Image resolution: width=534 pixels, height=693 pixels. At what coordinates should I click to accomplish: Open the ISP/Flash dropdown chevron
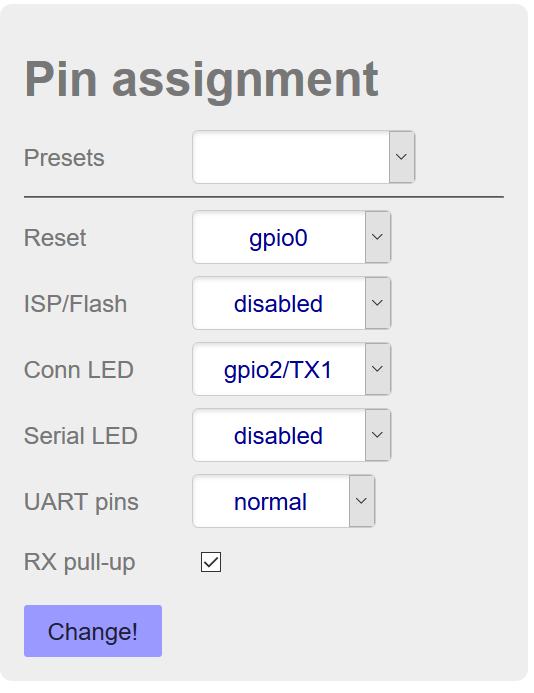[x=378, y=303]
